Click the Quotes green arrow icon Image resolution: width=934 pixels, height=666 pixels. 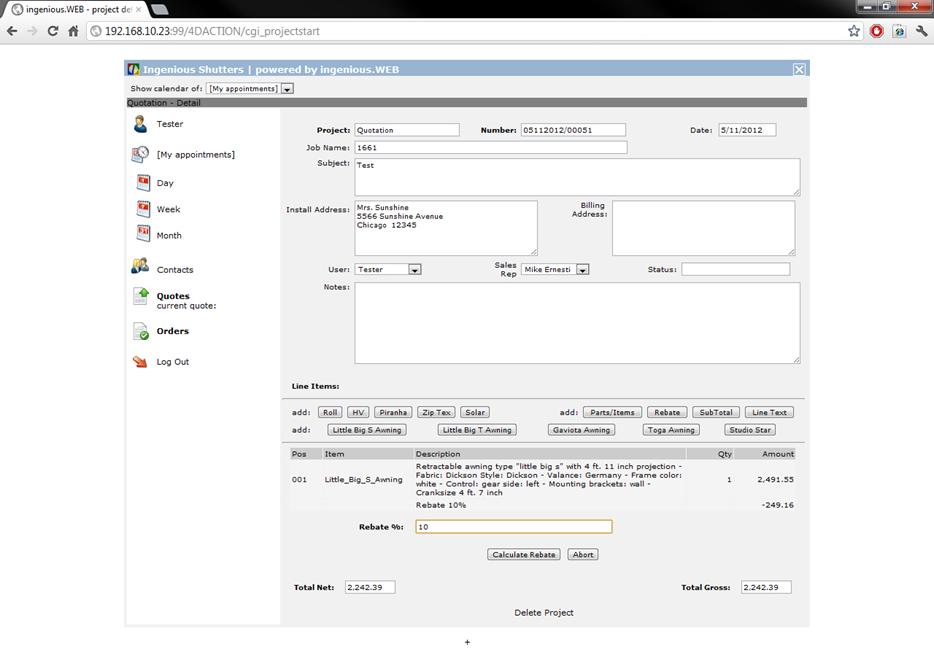point(141,297)
